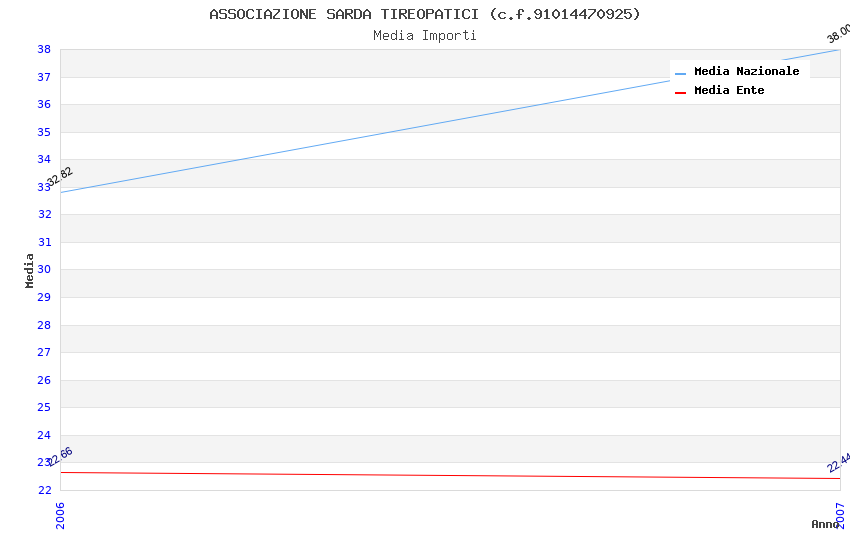This screenshot has height=550, width=850.
Task: Click the blue Media Nazionale legend swatch
Action: (680, 73)
